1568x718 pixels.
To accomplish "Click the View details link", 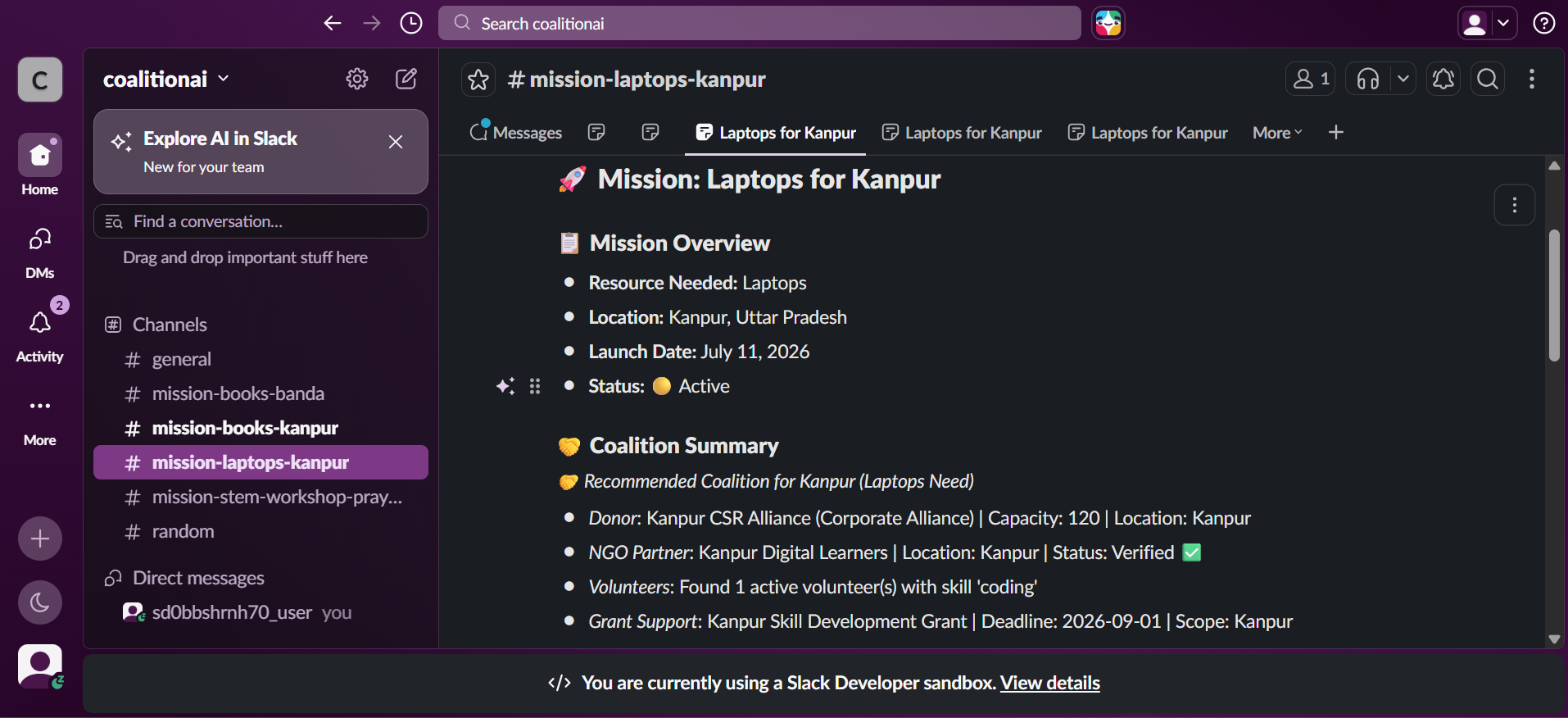I will click(1049, 683).
